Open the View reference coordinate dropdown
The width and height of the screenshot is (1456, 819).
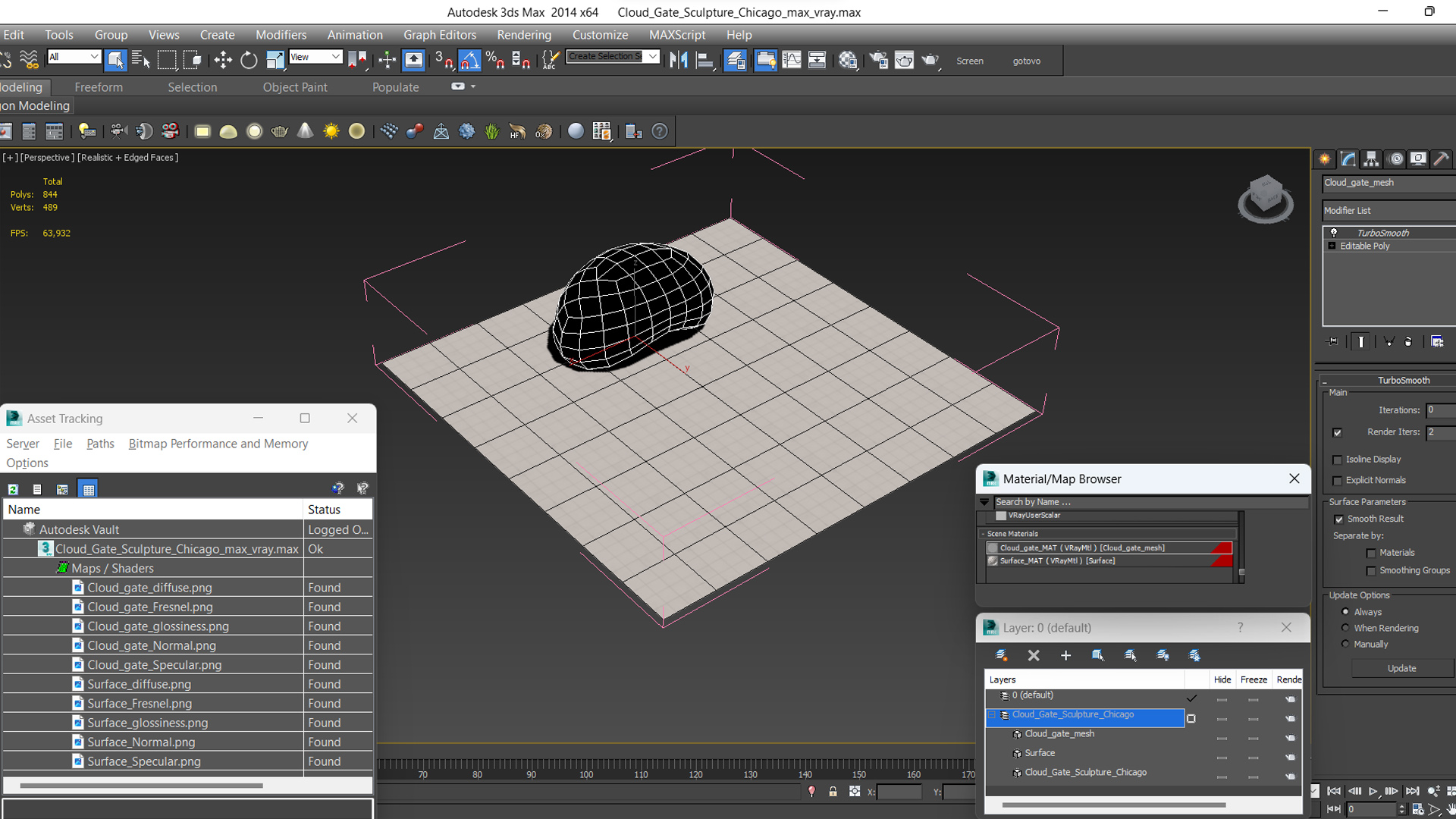point(315,57)
